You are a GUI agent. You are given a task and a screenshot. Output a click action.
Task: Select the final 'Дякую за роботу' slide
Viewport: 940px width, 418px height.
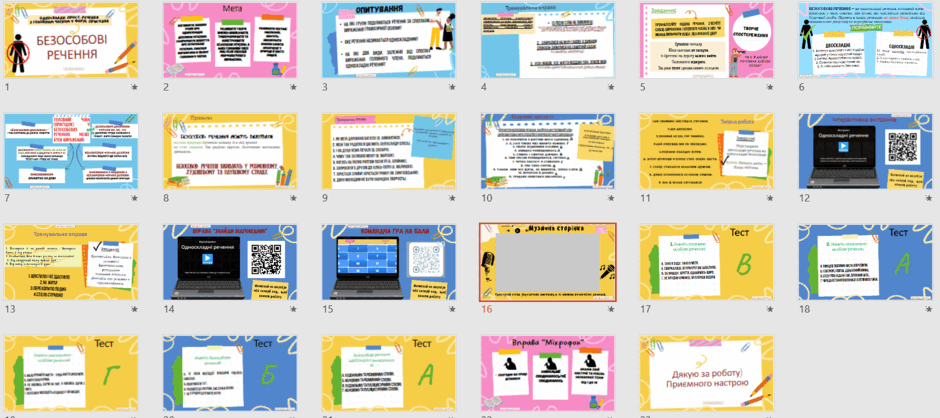(707, 373)
